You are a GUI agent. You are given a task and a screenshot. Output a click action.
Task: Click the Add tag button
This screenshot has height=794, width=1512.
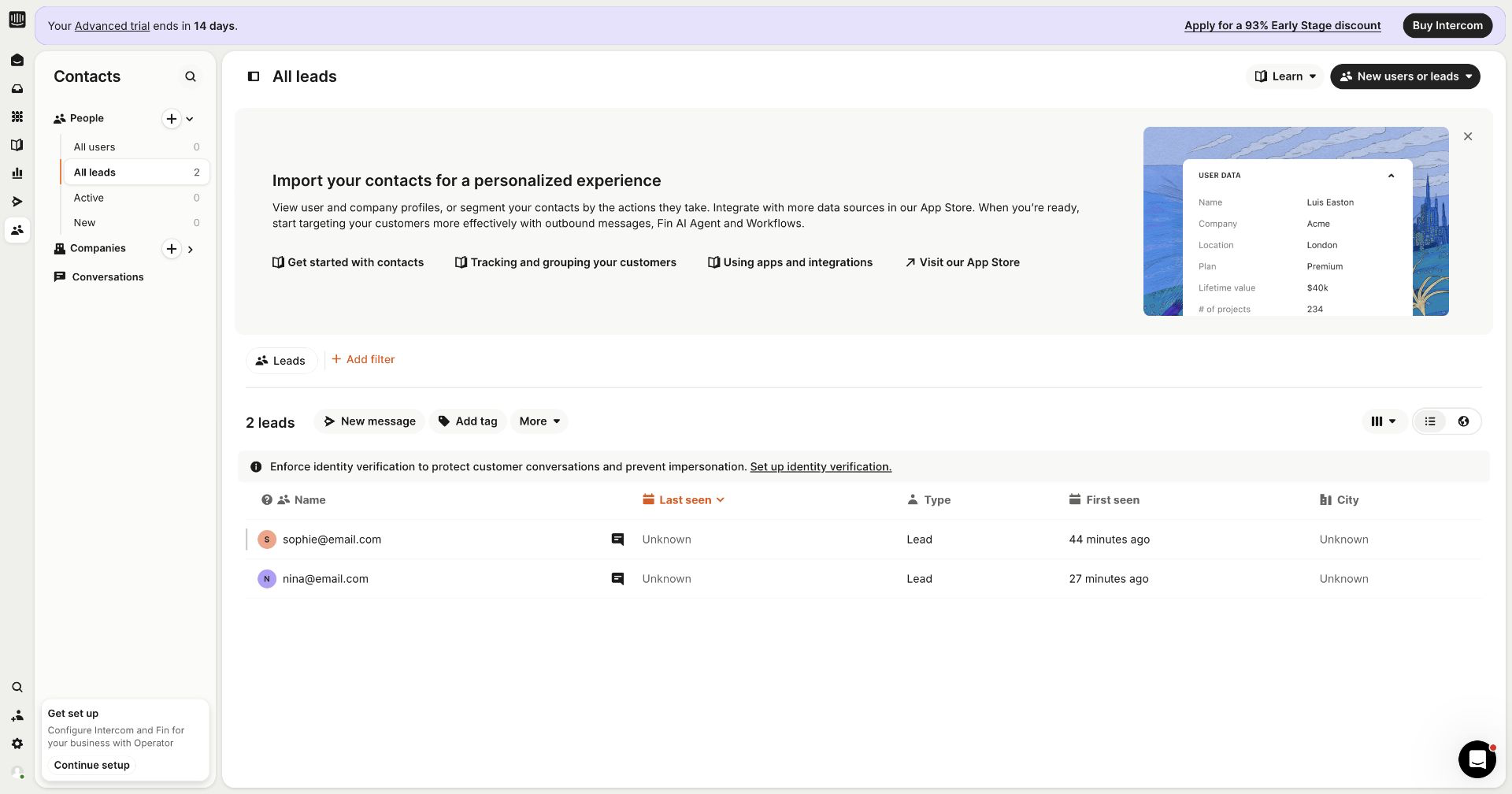tap(468, 421)
